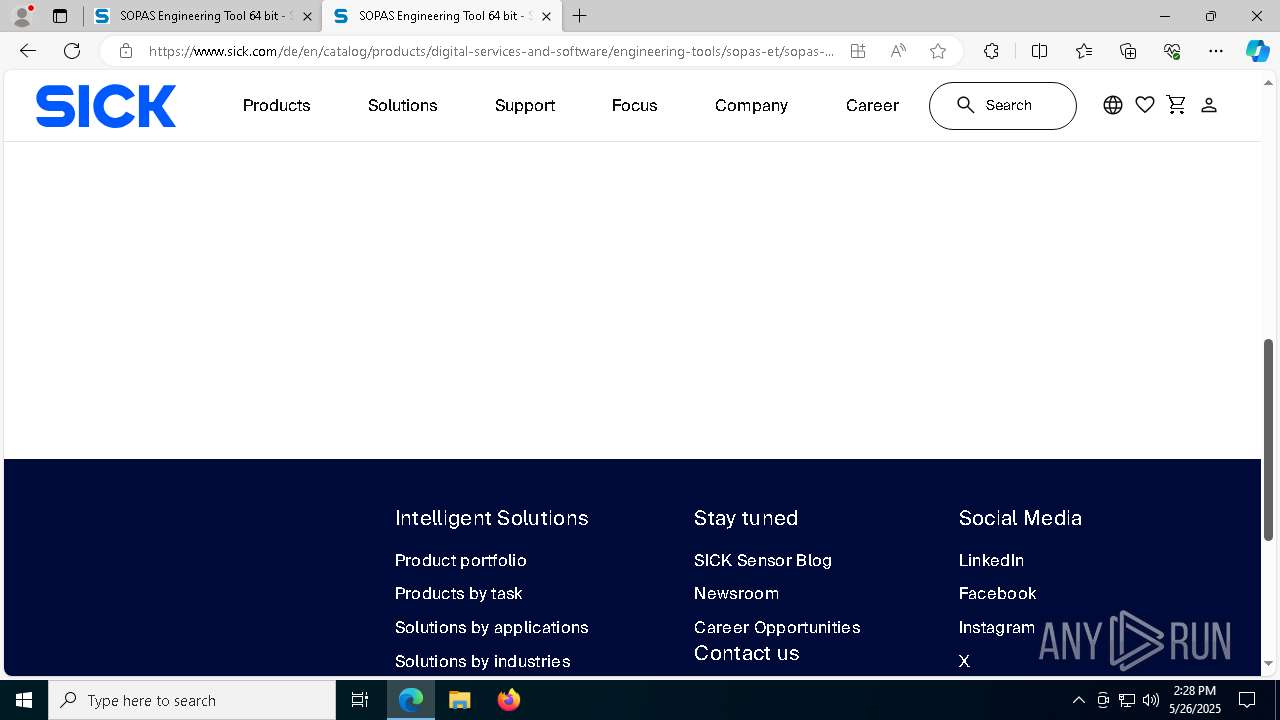This screenshot has width=1280, height=720.
Task: Open Task View in taskbar
Action: pyautogui.click(x=360, y=700)
